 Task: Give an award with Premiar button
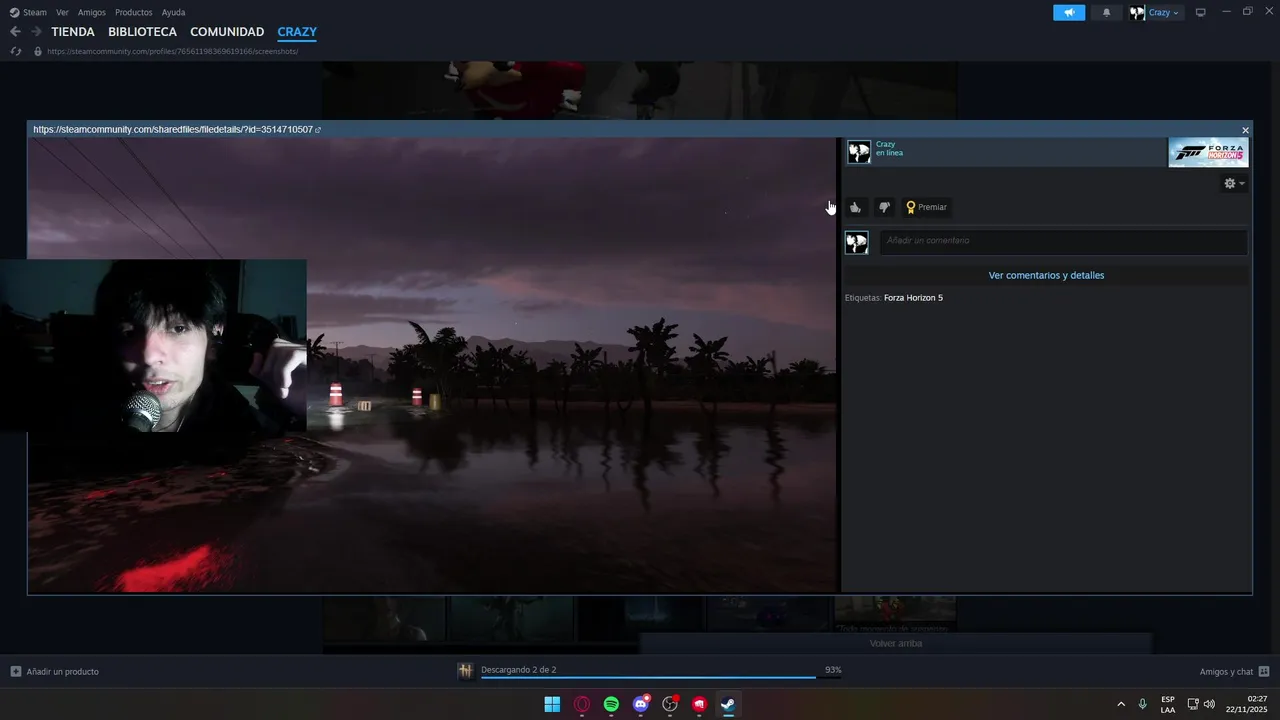927,207
